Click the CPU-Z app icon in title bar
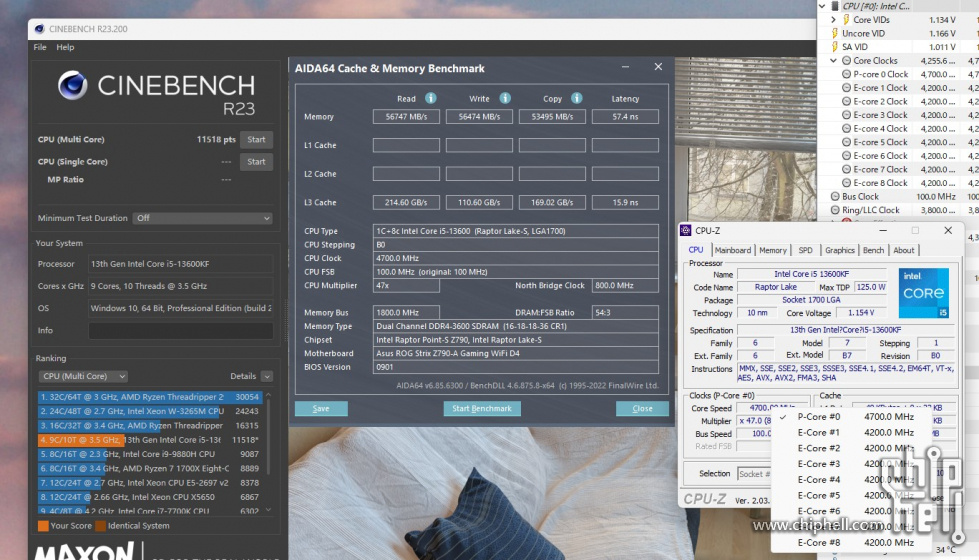This screenshot has width=979, height=560. (x=686, y=230)
